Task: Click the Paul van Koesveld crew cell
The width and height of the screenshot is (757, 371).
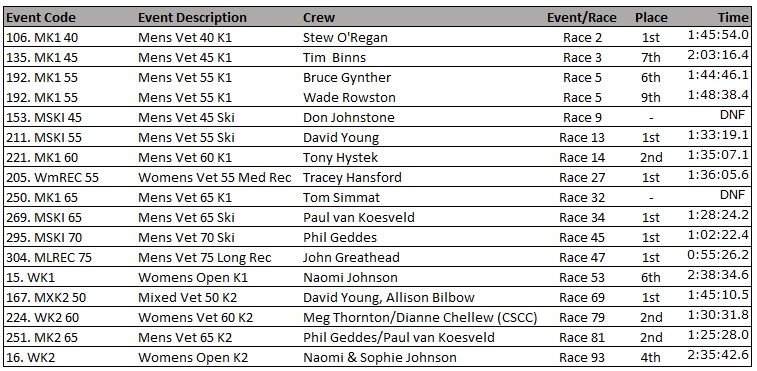Action: tap(358, 217)
